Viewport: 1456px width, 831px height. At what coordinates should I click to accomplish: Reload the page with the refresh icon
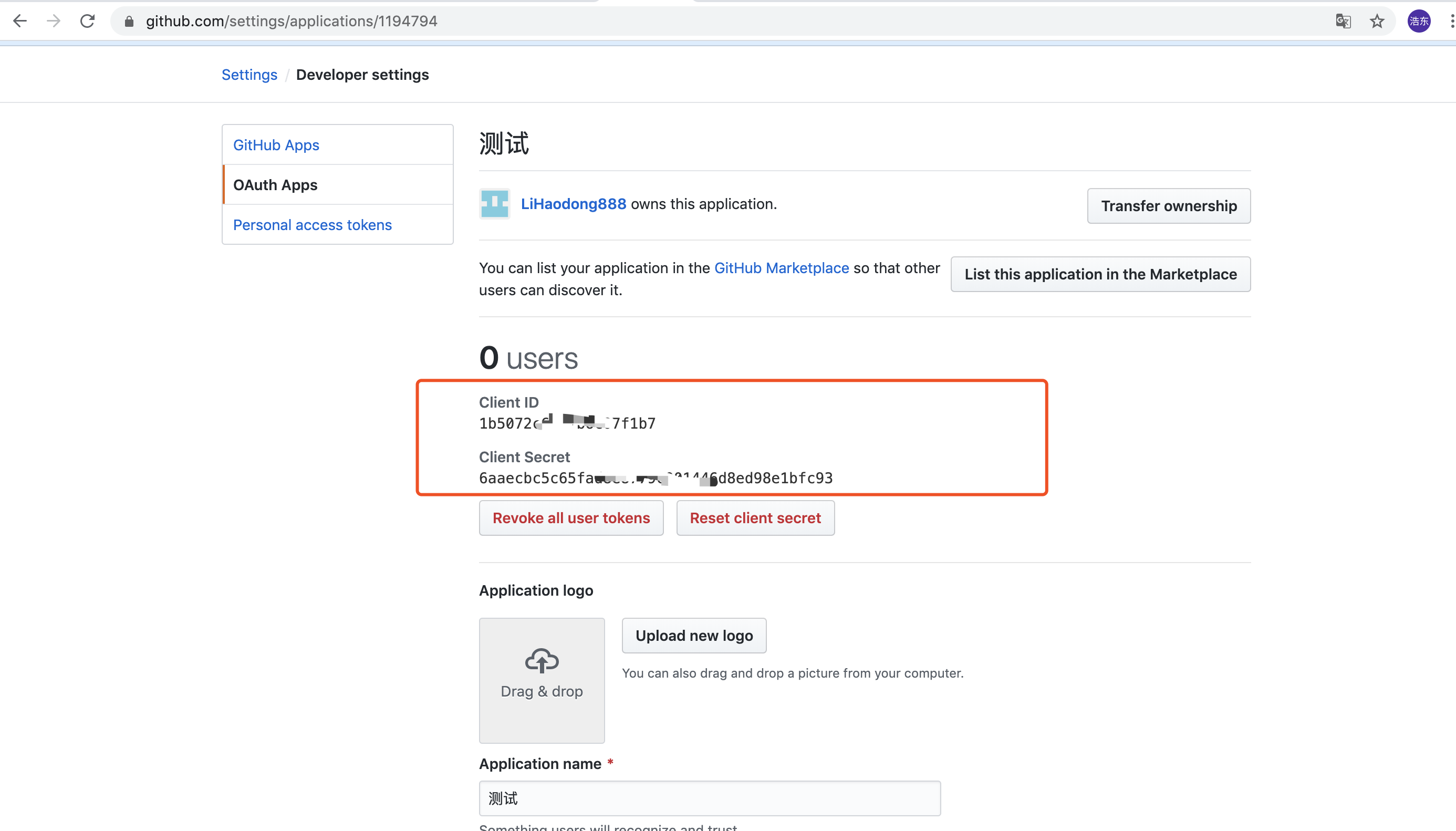point(87,21)
